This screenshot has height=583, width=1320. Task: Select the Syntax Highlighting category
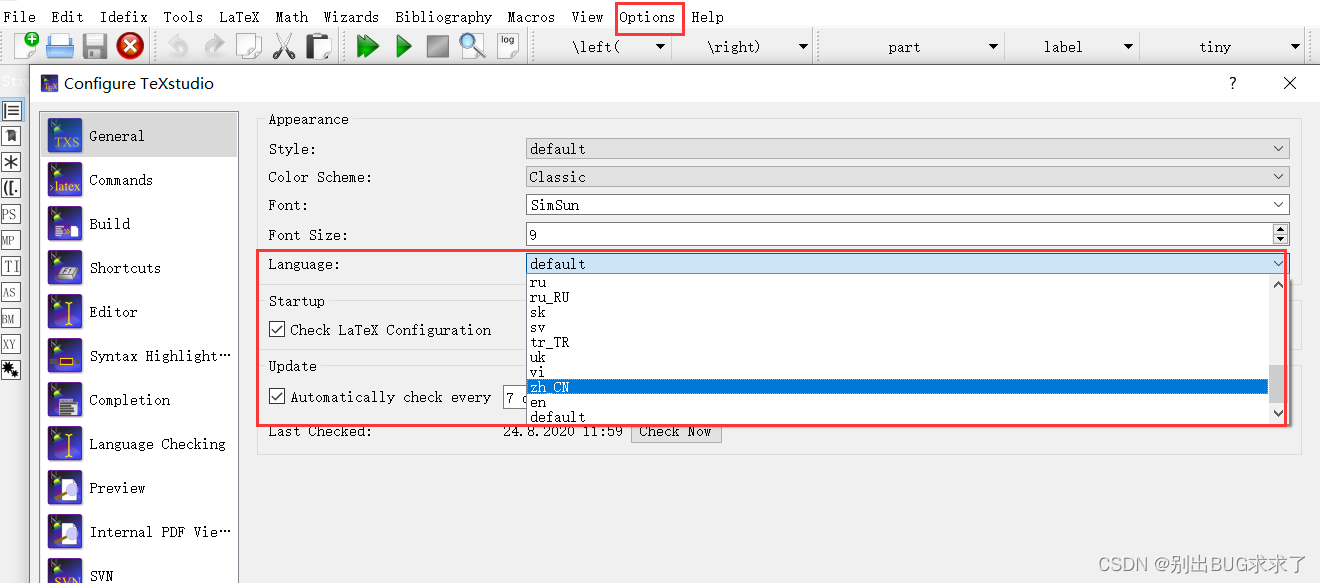point(140,356)
